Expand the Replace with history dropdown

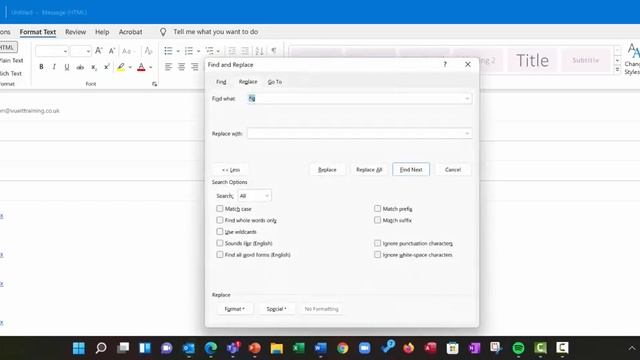pyautogui.click(x=467, y=133)
